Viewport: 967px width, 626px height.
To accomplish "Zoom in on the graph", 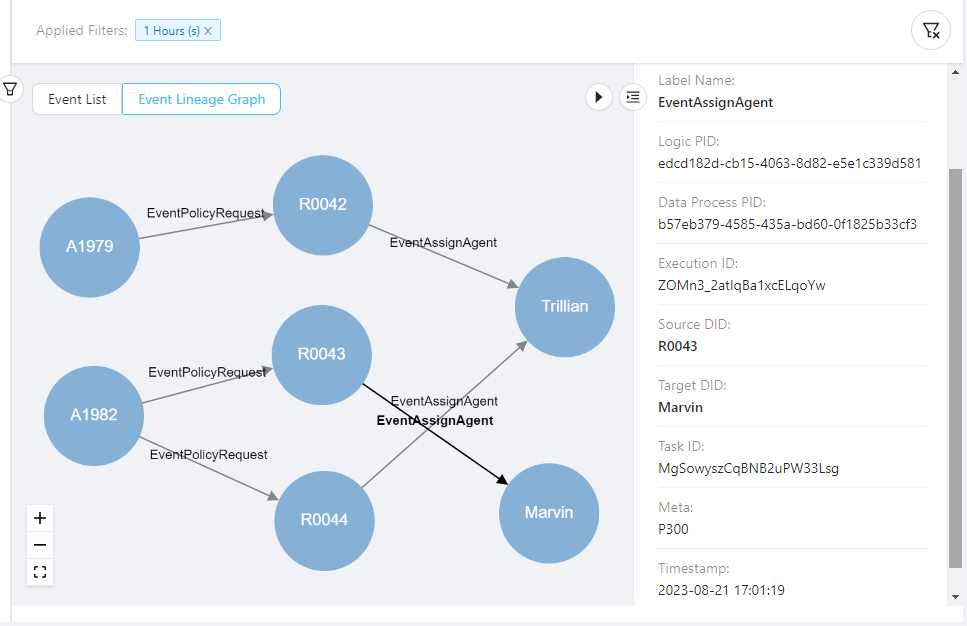I will coord(40,518).
